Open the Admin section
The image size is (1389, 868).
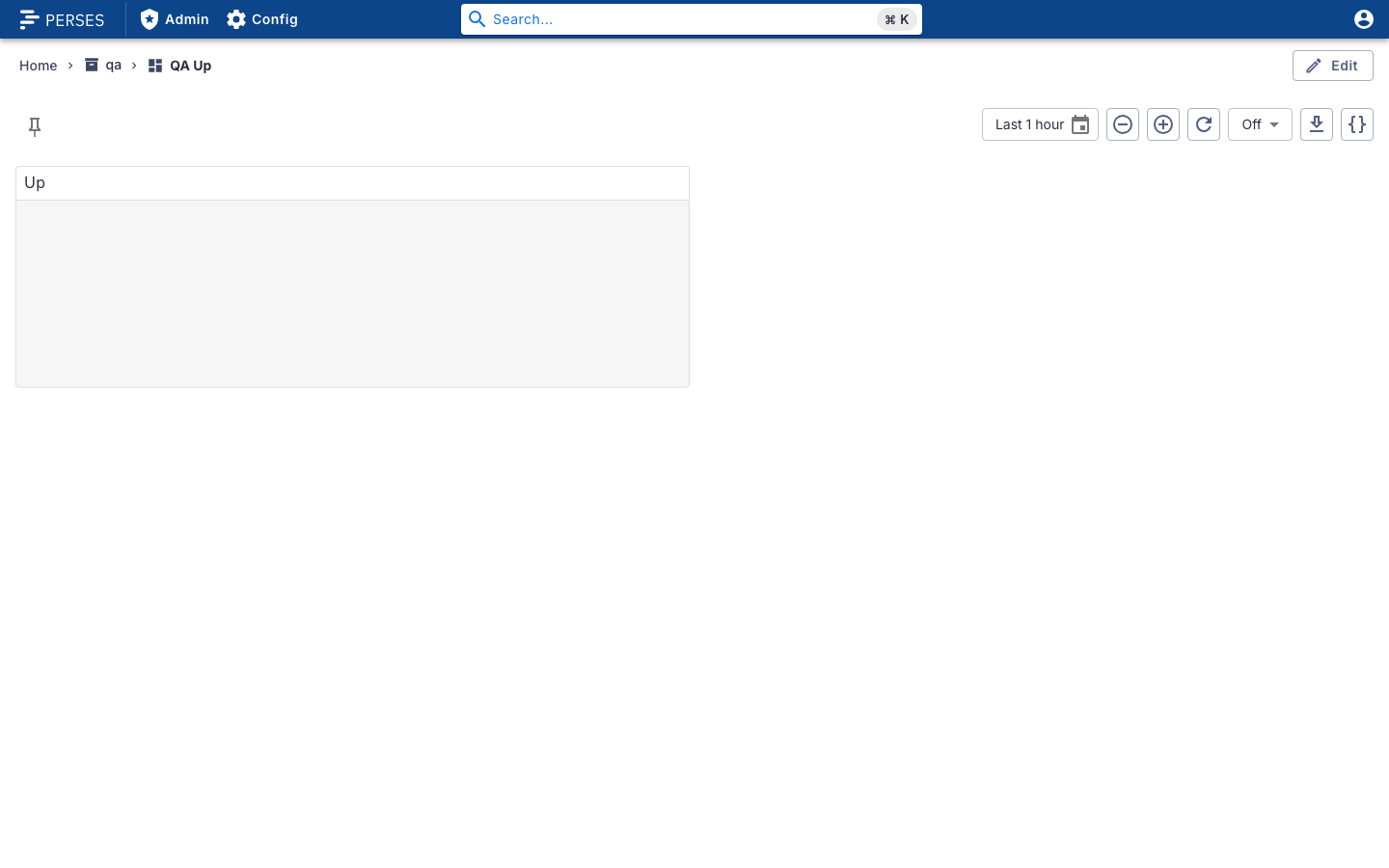click(175, 19)
